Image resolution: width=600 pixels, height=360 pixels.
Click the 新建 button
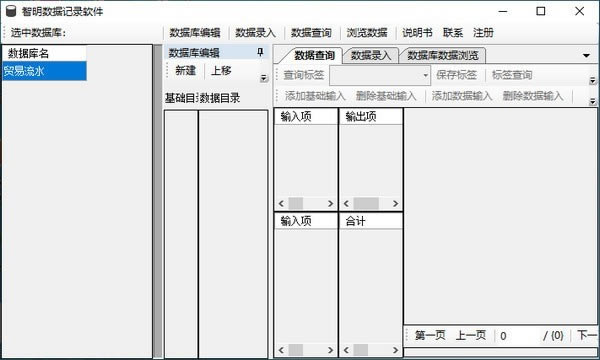[x=186, y=71]
